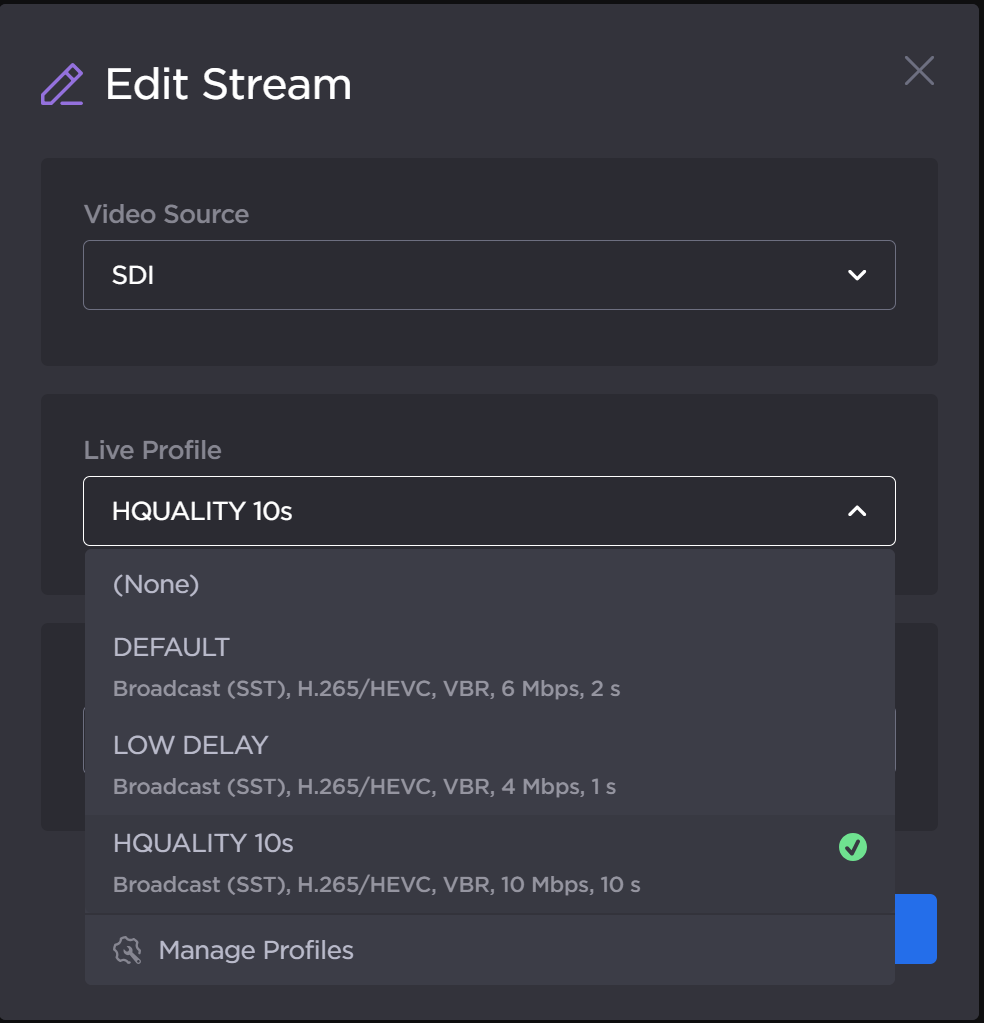Pick the LOW DELAY profile entry
The width and height of the screenshot is (984, 1023).
pyautogui.click(x=191, y=745)
